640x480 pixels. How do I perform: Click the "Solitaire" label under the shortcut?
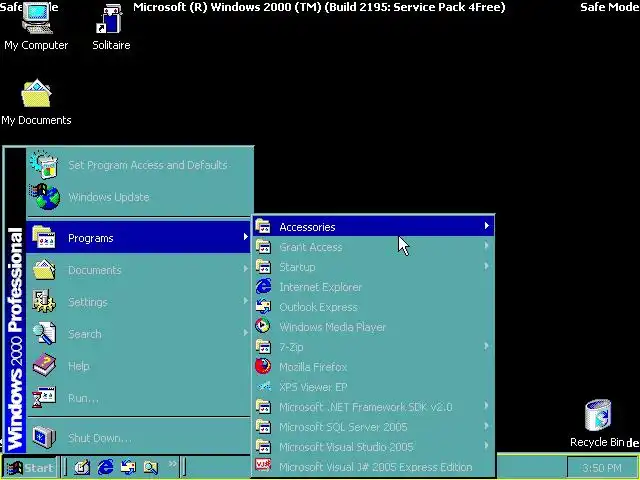pos(111,45)
